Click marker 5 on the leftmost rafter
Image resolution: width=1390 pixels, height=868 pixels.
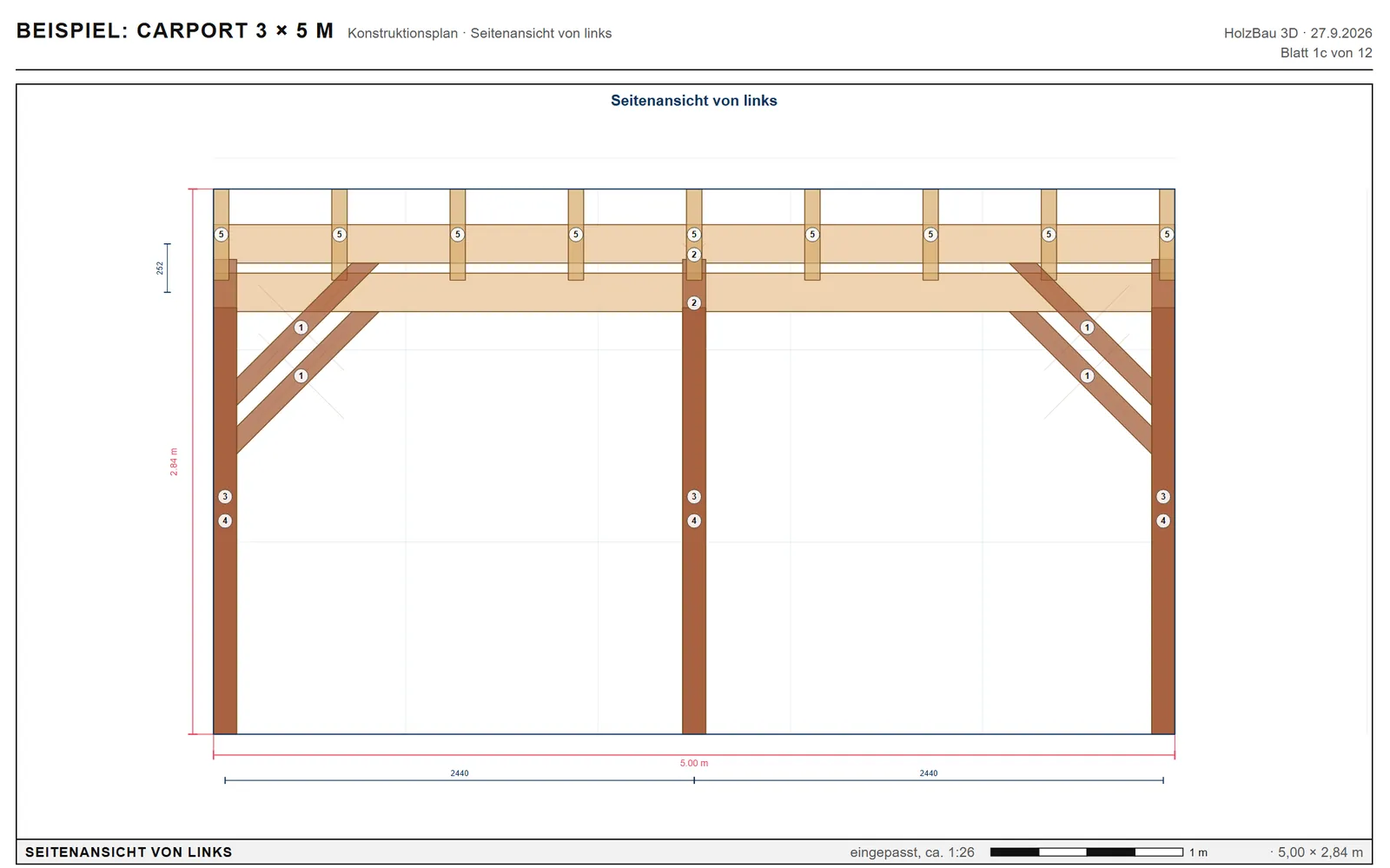point(222,235)
